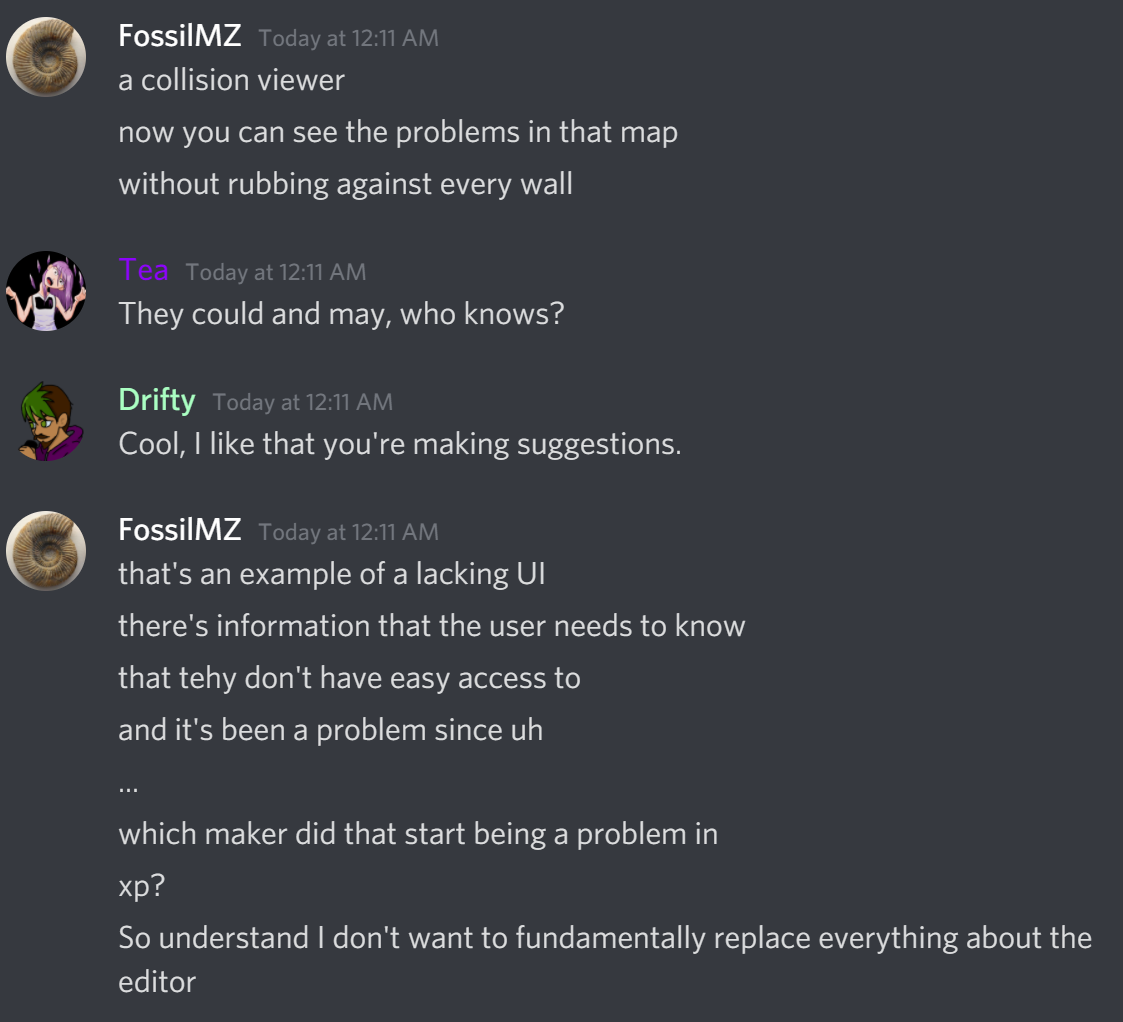Click timestamp on FossilMZ's first message group
Screen dimensions: 1123x1022
348,38
